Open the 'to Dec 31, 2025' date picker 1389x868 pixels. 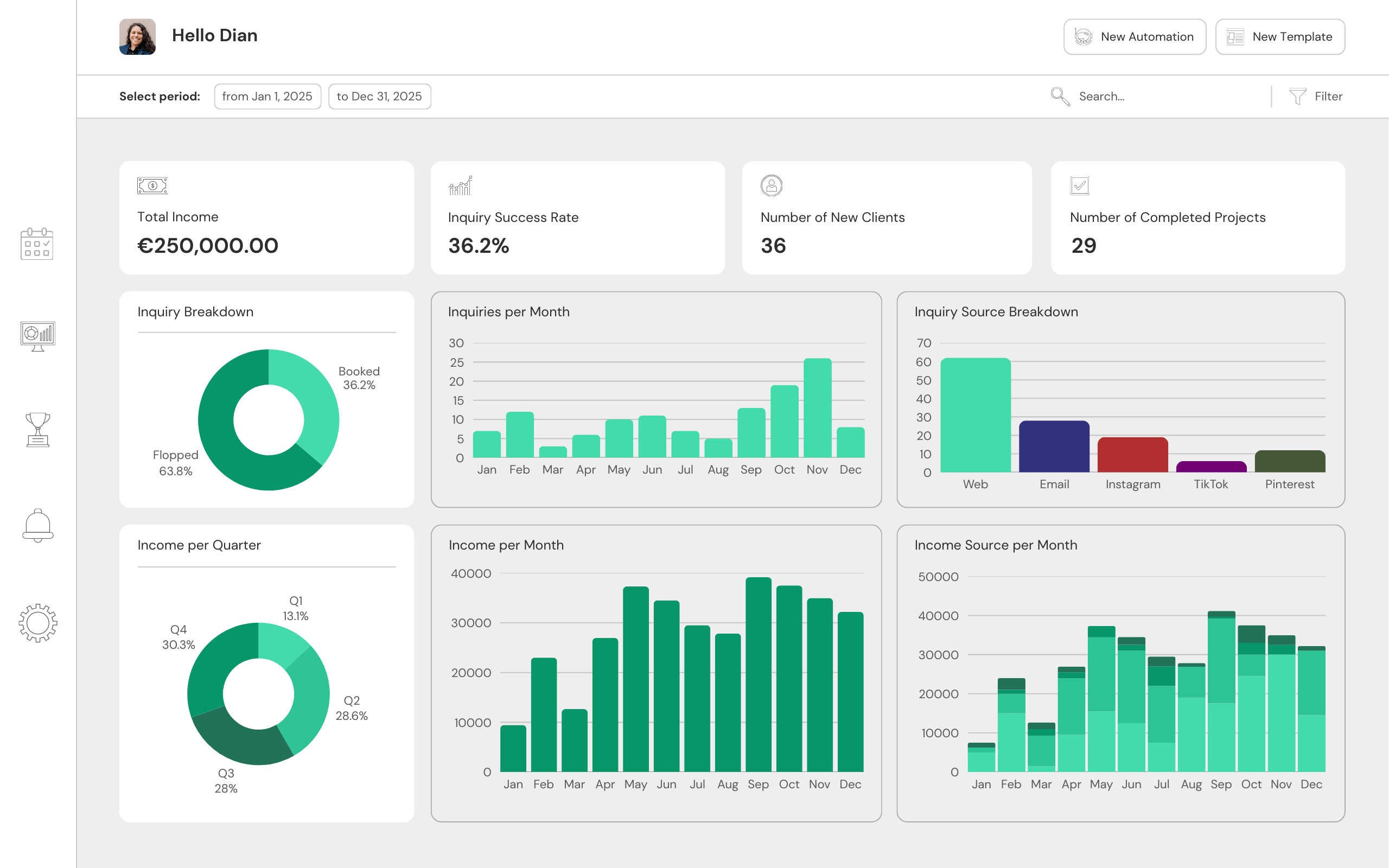(379, 97)
